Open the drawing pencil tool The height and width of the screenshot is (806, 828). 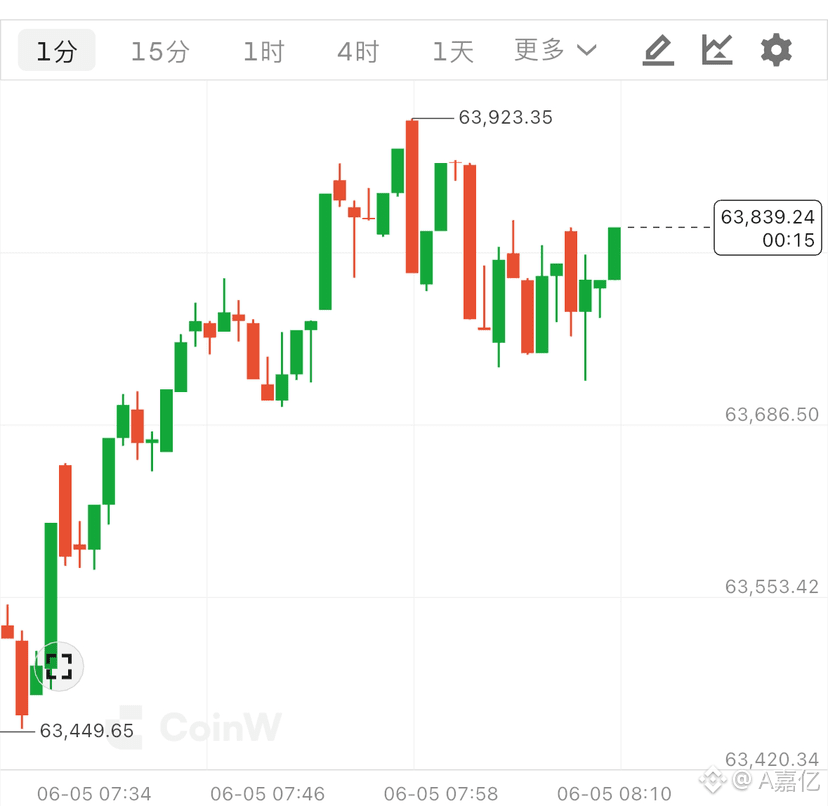click(658, 50)
